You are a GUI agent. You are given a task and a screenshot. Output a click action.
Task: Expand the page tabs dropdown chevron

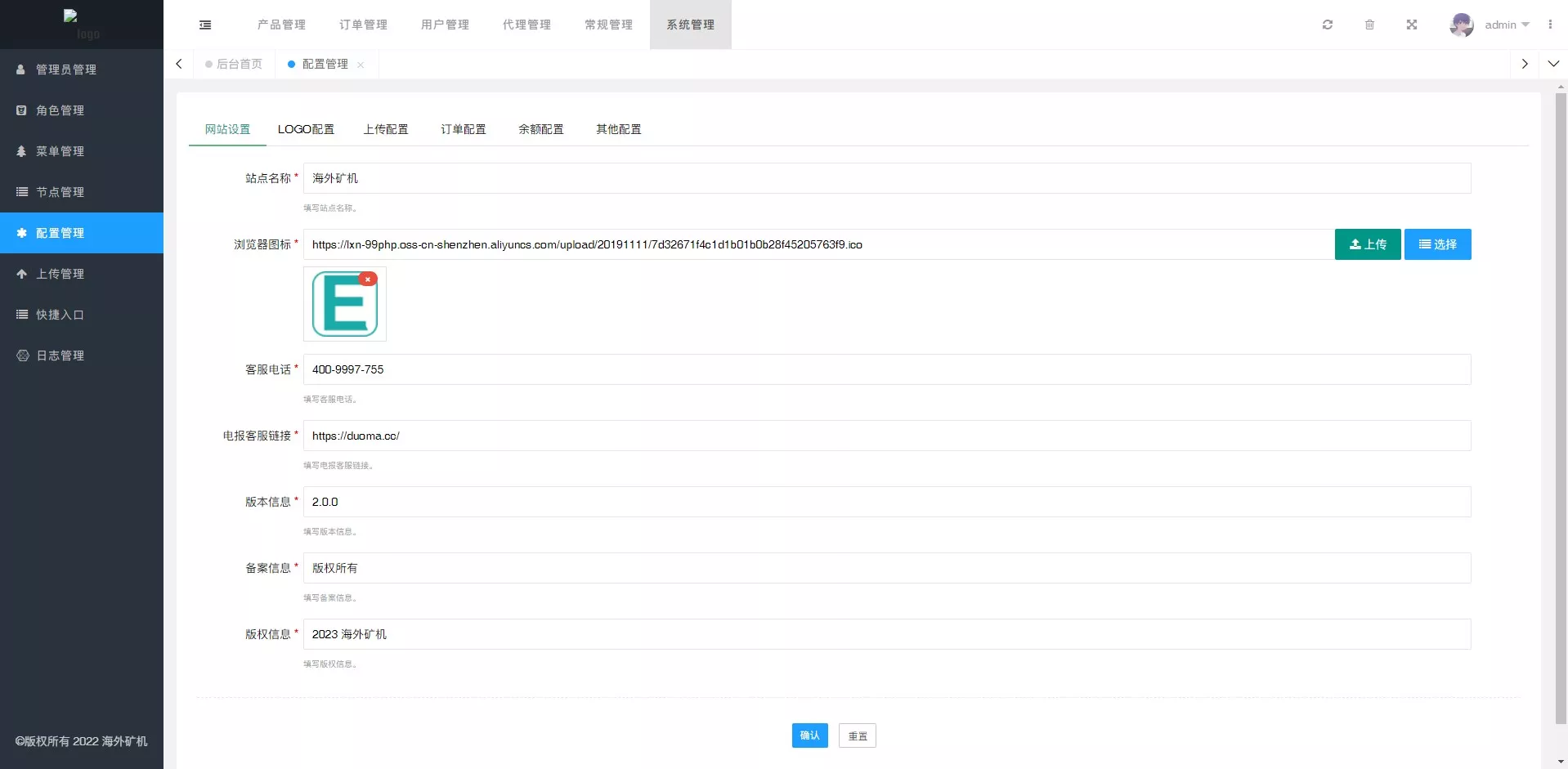1553,64
